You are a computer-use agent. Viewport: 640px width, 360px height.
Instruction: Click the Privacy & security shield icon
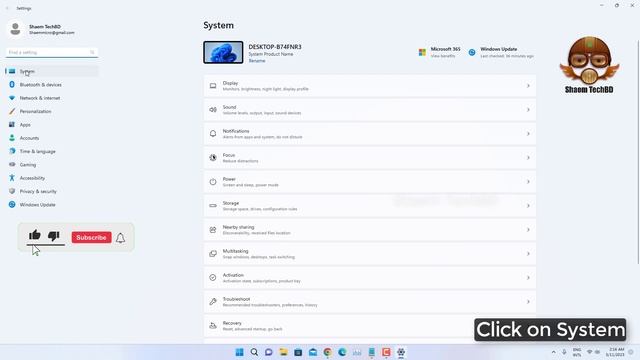[x=12, y=191]
